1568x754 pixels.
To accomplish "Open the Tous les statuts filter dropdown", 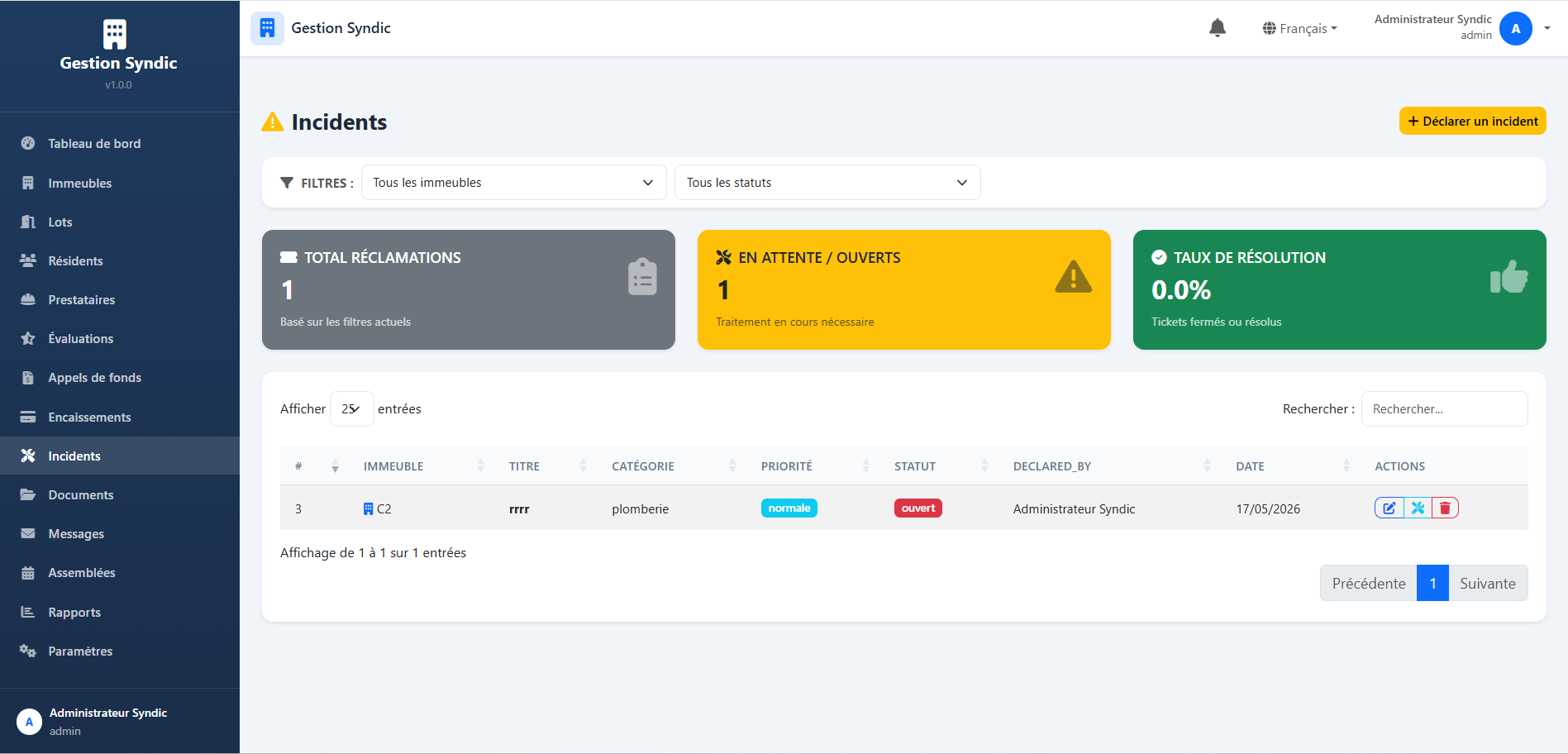I will click(827, 182).
